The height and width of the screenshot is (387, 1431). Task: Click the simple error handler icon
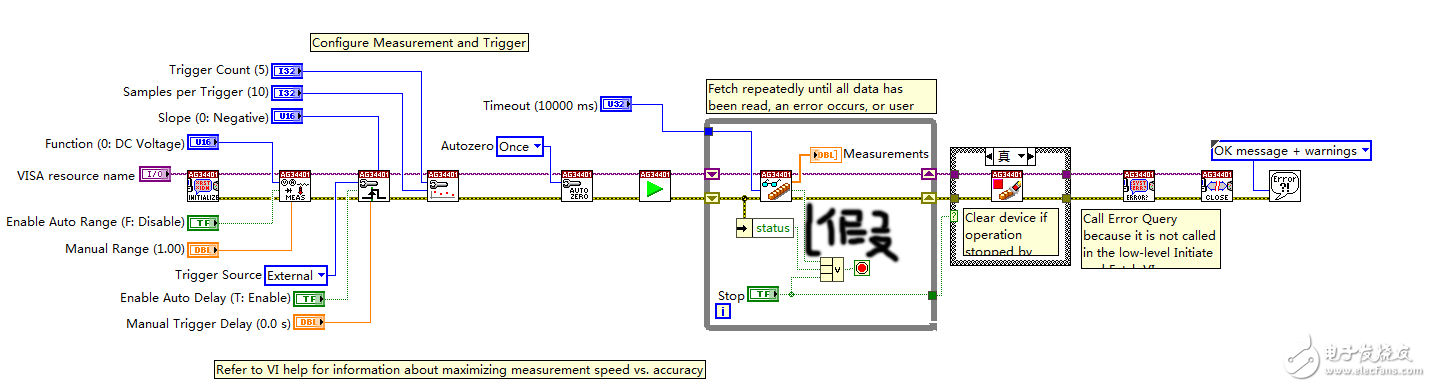1285,186
